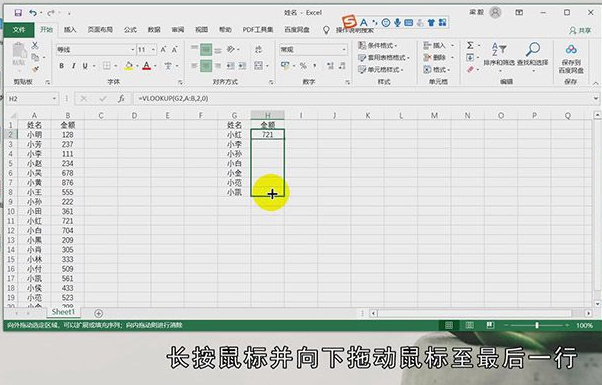This screenshot has height=385, width=602.
Task: Switch to the 页面布局 tab
Action: (100, 30)
